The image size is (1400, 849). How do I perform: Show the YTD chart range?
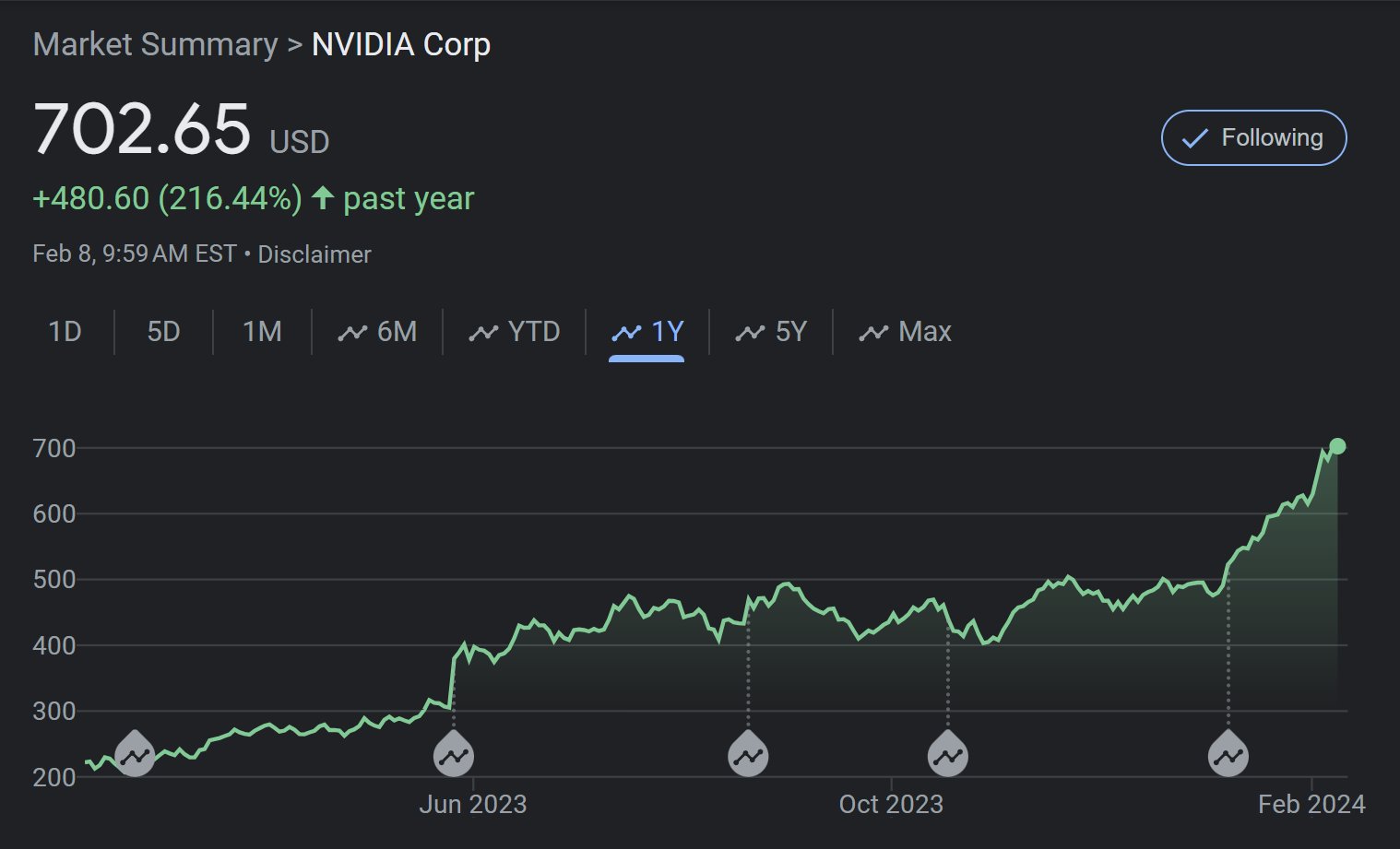click(x=515, y=332)
